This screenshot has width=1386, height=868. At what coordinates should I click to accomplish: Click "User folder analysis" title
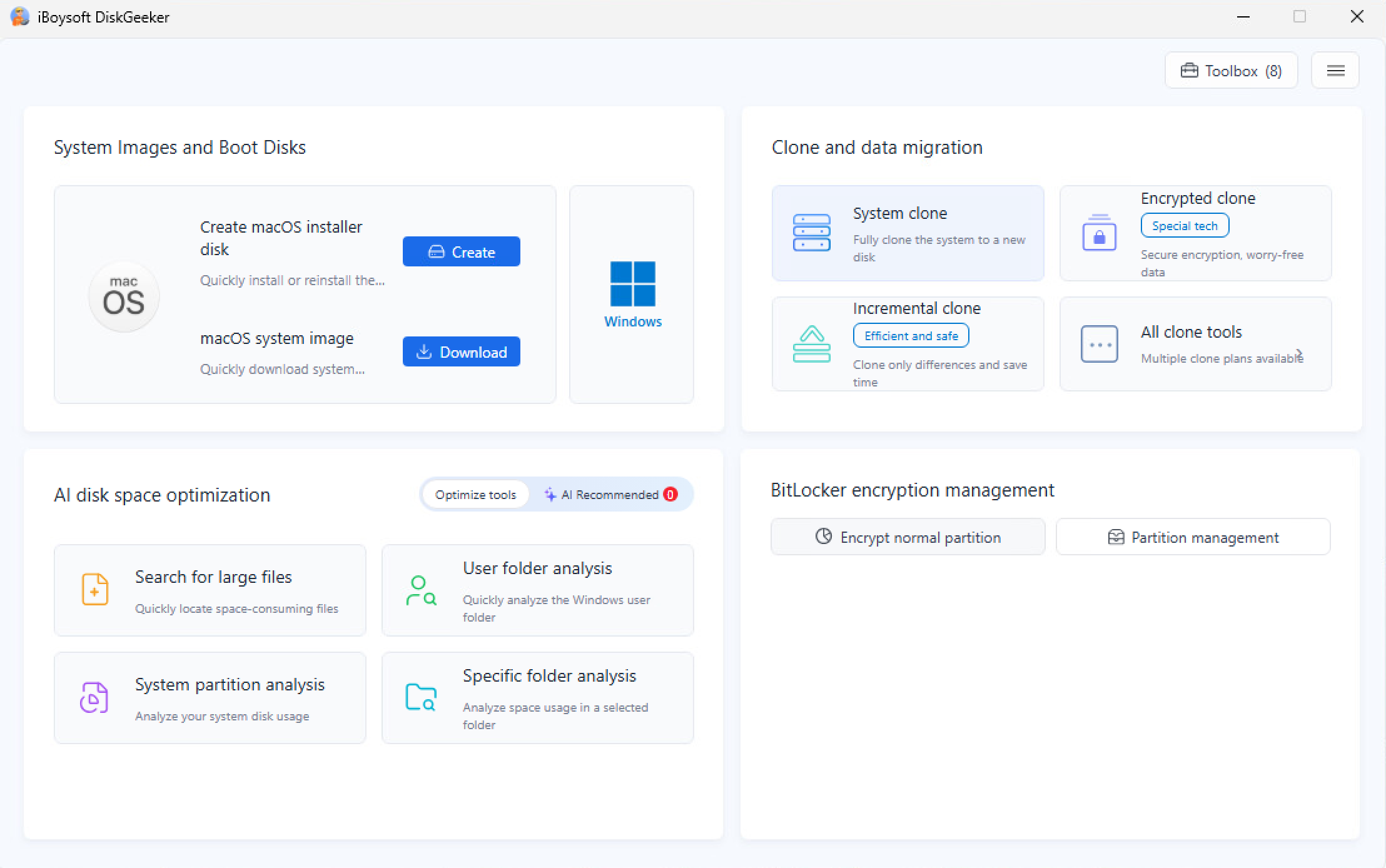(537, 568)
